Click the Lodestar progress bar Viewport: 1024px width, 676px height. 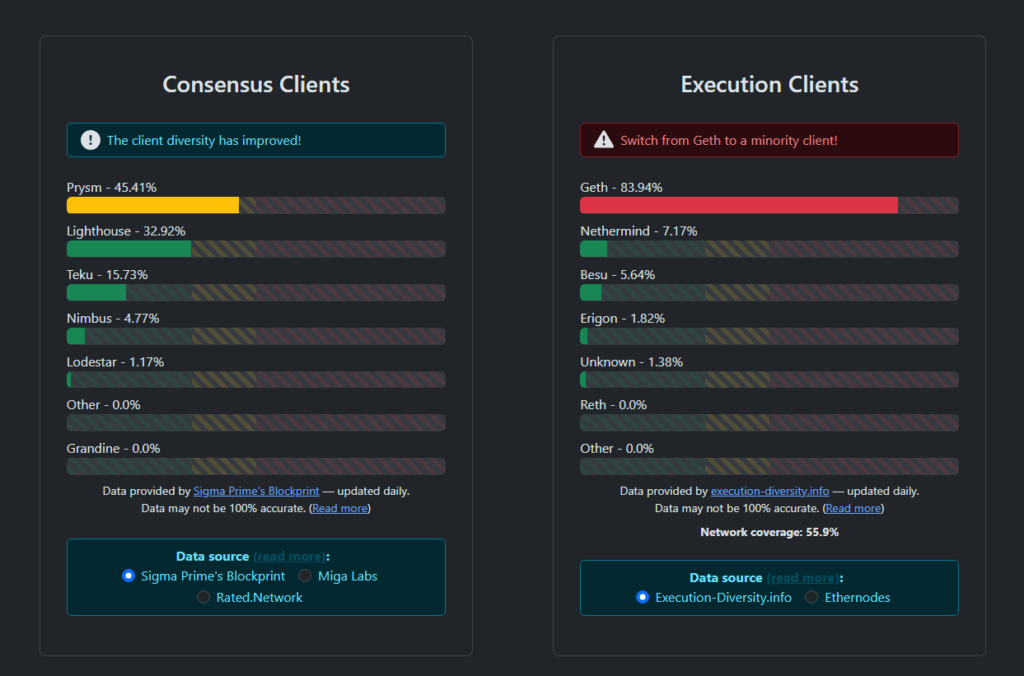pos(256,379)
